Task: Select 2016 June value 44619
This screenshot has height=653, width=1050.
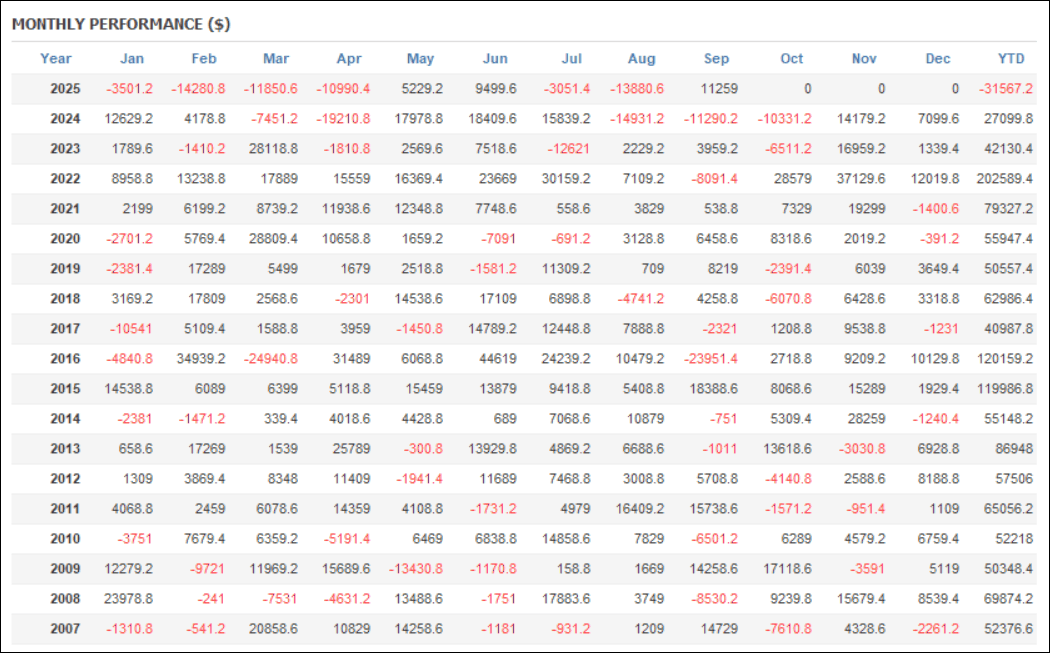Action: click(498, 358)
